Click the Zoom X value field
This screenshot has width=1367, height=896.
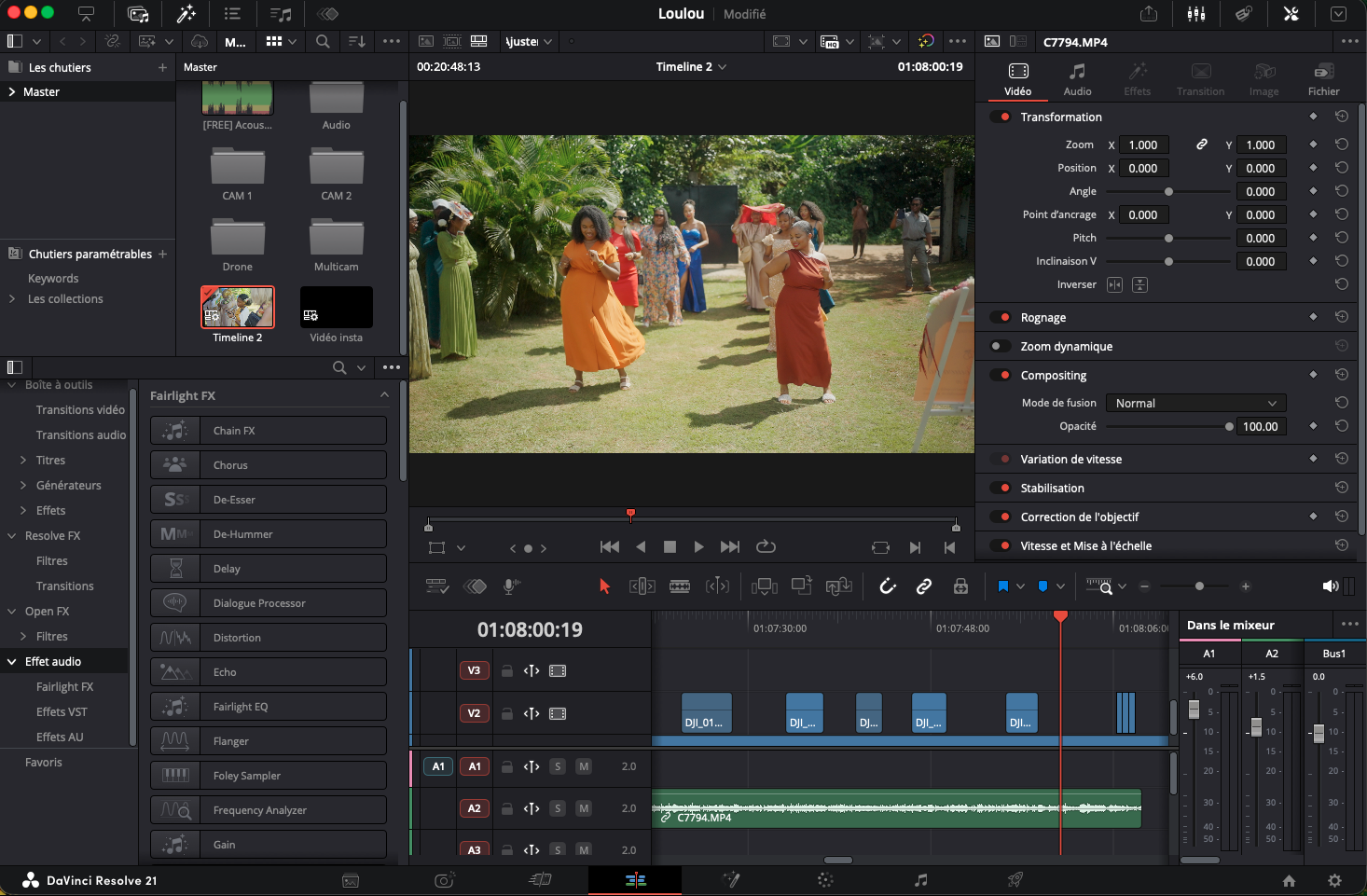point(1144,145)
